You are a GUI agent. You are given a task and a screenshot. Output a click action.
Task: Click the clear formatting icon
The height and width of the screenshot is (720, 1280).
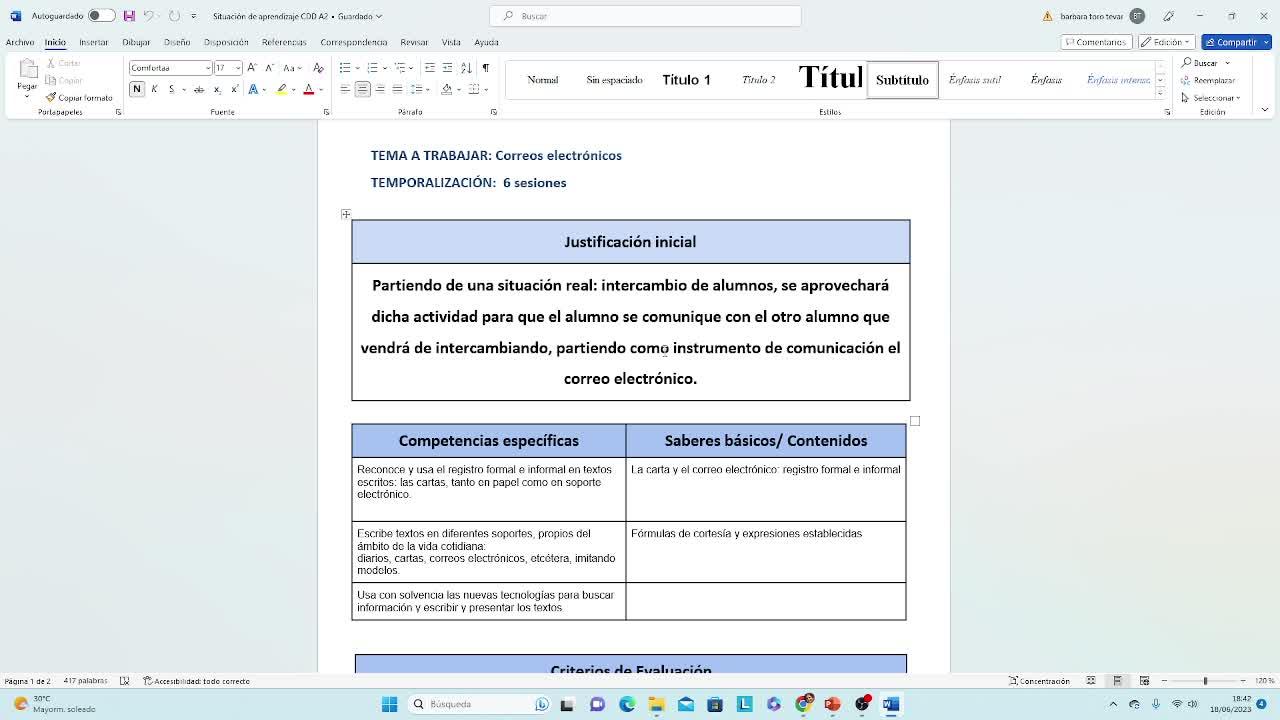click(318, 68)
